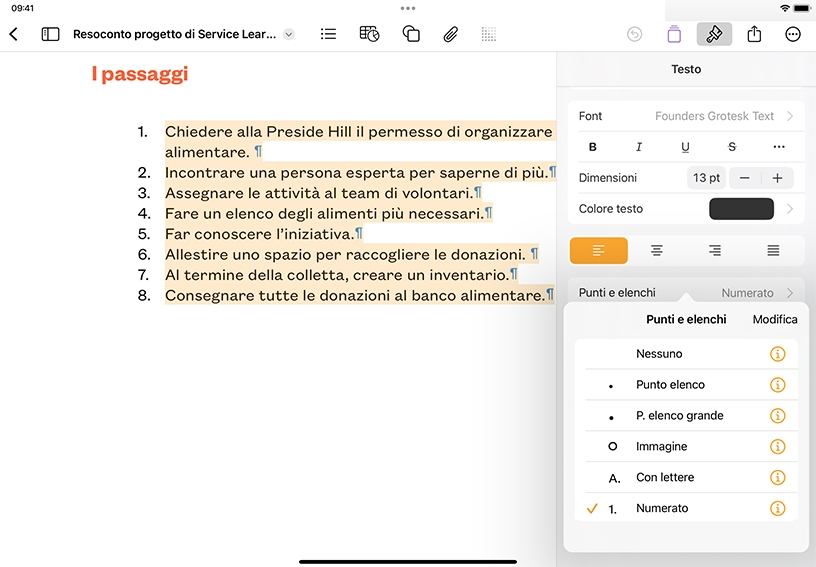Open more text style options ellipsis
This screenshot has width=816, height=567.
(779, 147)
